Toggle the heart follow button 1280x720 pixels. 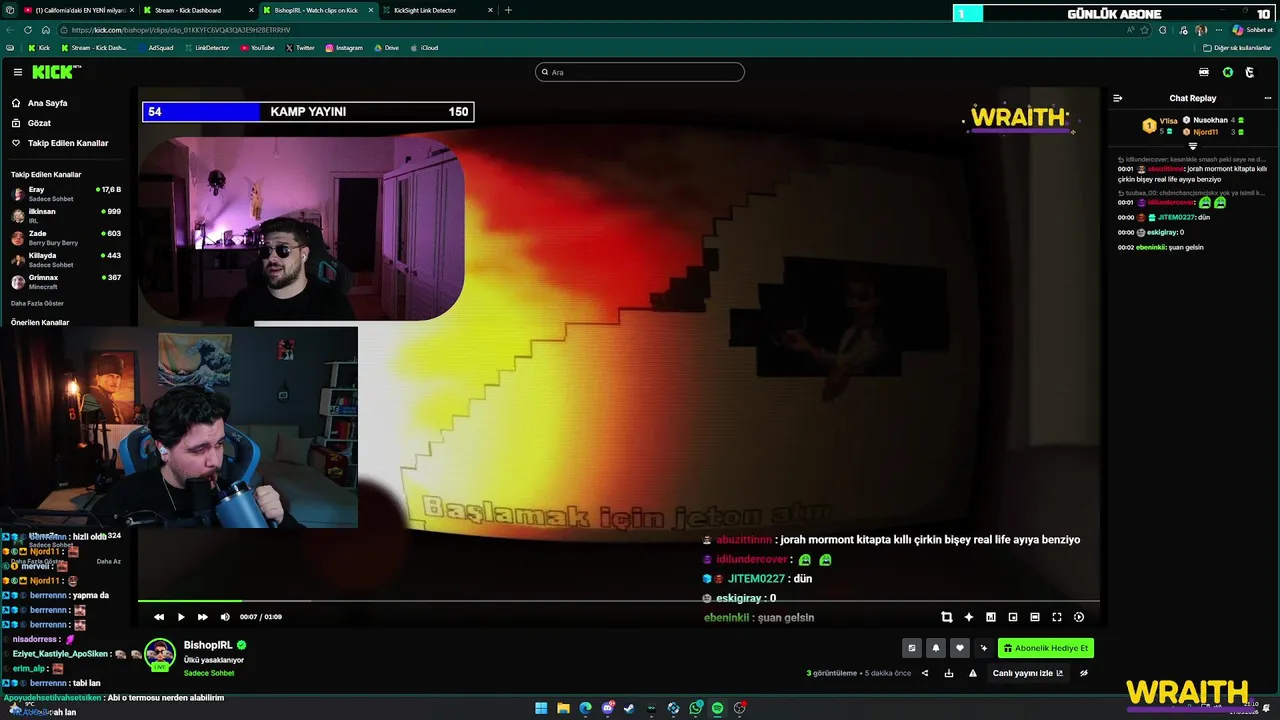960,648
